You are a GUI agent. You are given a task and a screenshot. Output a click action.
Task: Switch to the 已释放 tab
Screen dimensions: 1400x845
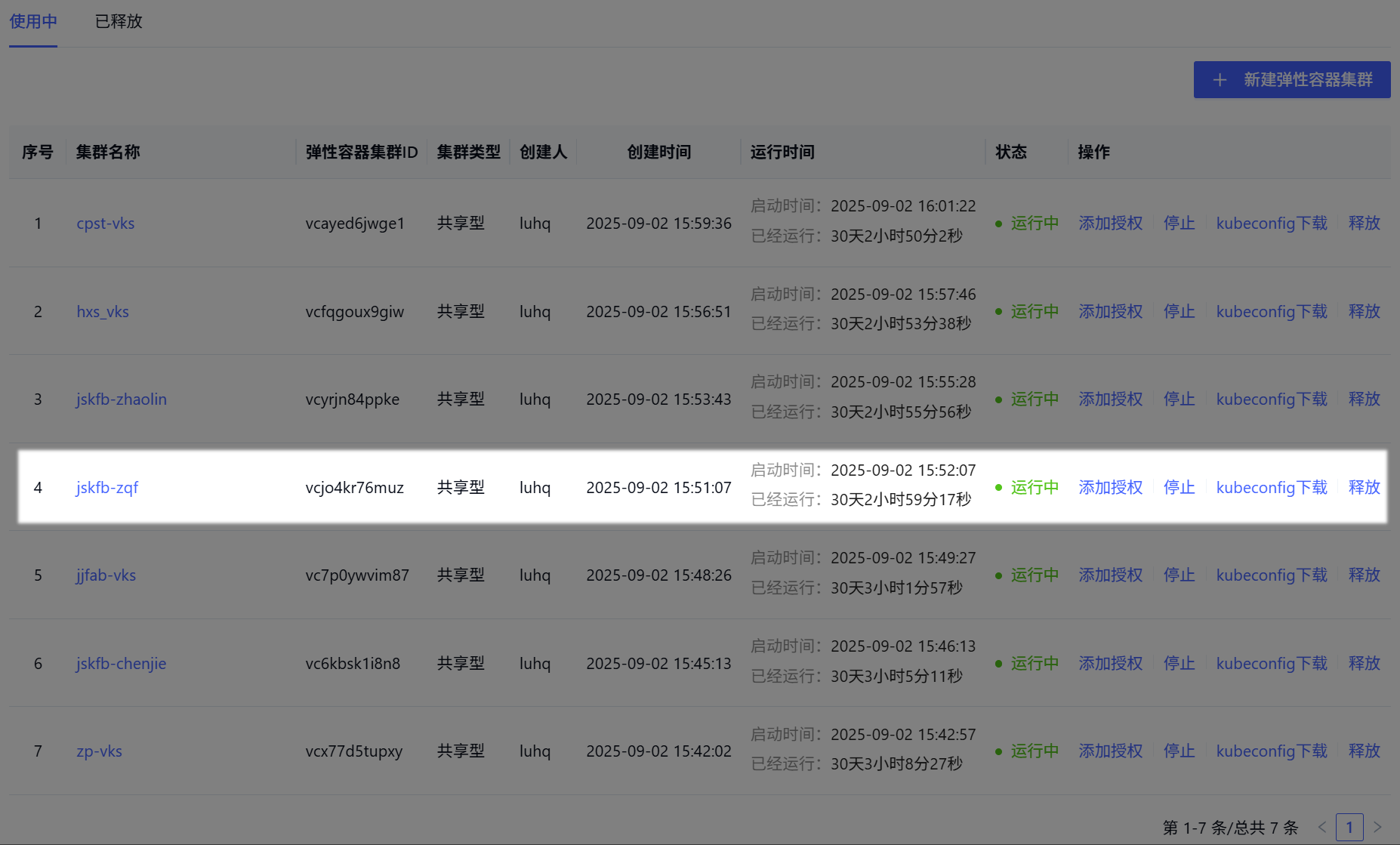tap(119, 21)
